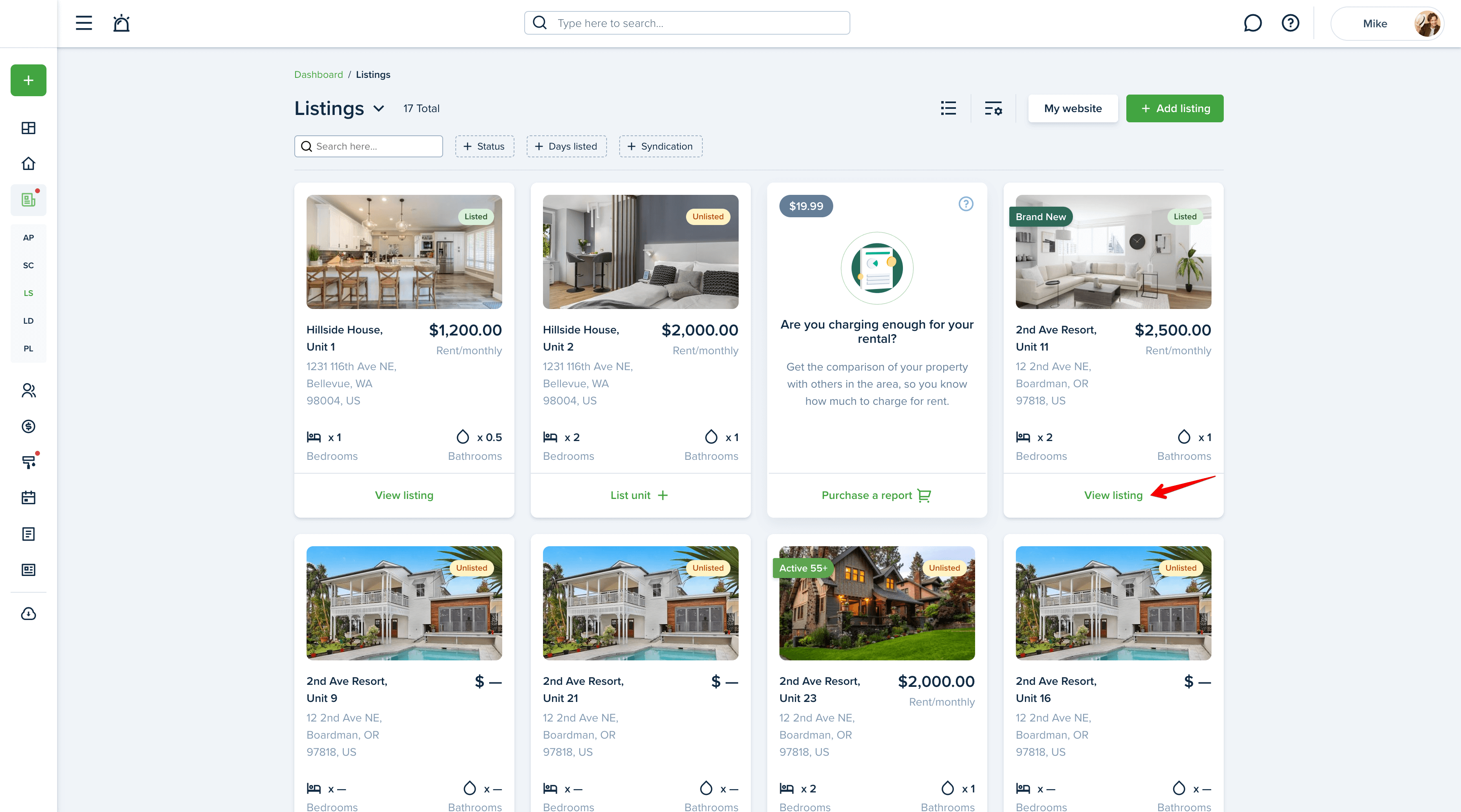Image resolution: width=1461 pixels, height=812 pixels.
Task: Select AP in sidebar submenu
Action: [x=29, y=238]
